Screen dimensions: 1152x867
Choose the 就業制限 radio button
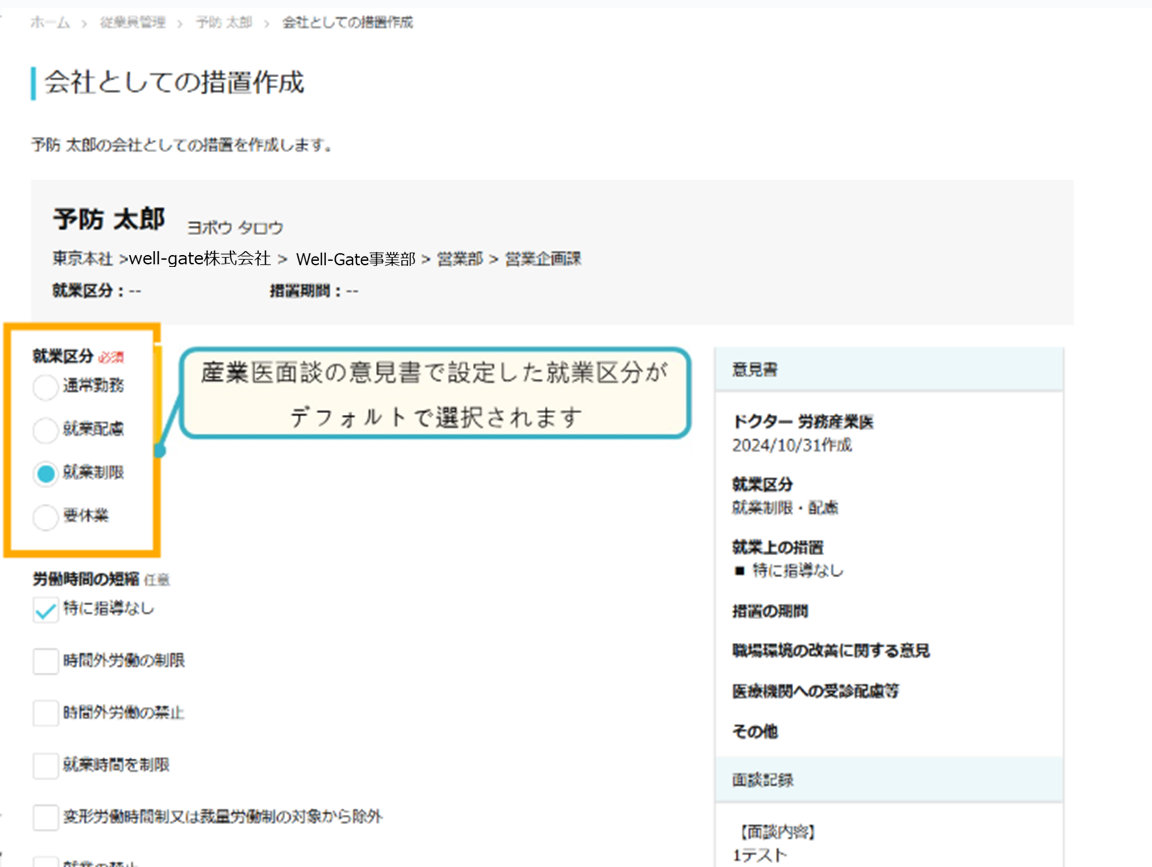[45, 473]
